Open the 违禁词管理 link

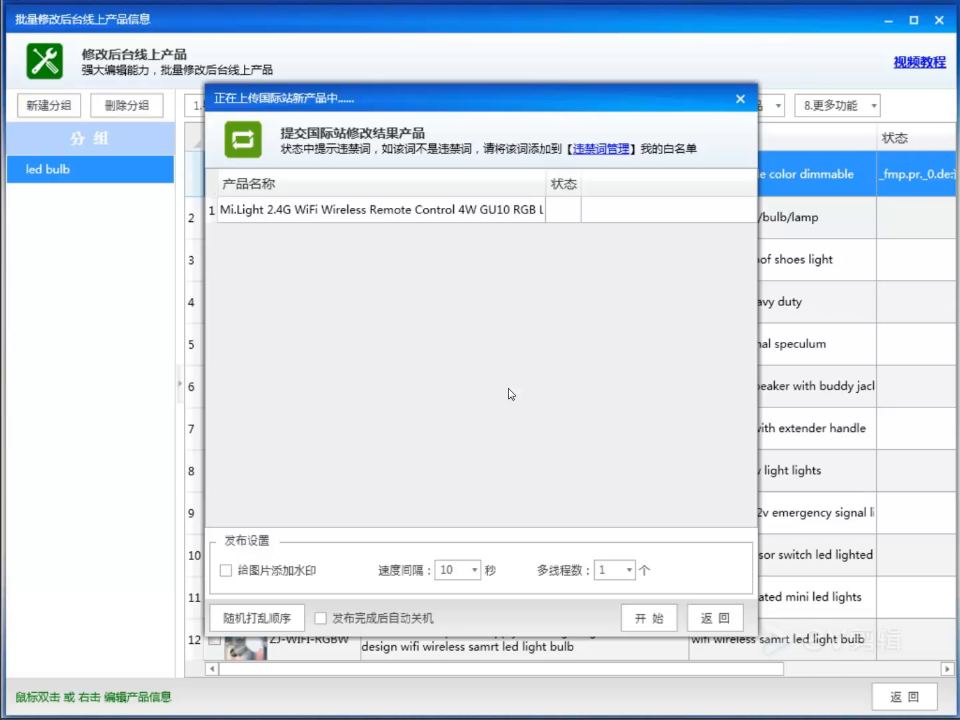point(601,149)
